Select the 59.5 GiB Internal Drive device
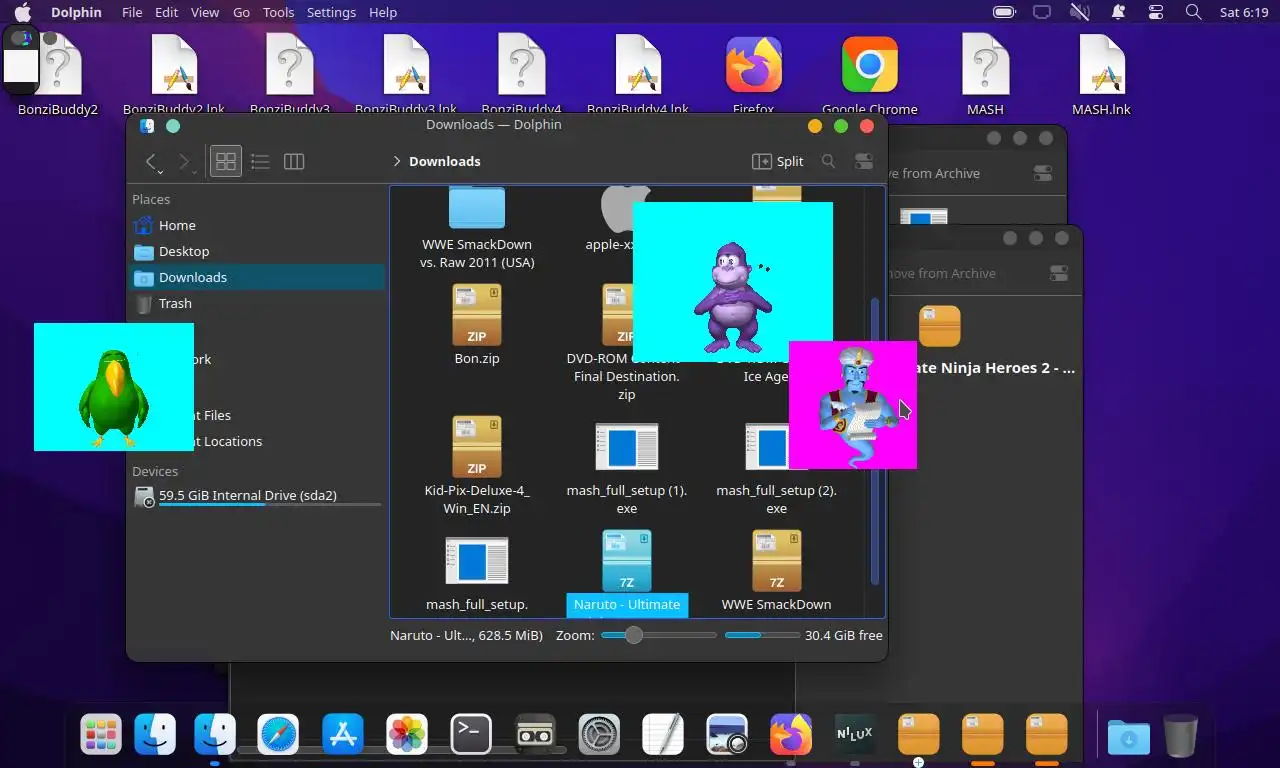 [x=257, y=495]
